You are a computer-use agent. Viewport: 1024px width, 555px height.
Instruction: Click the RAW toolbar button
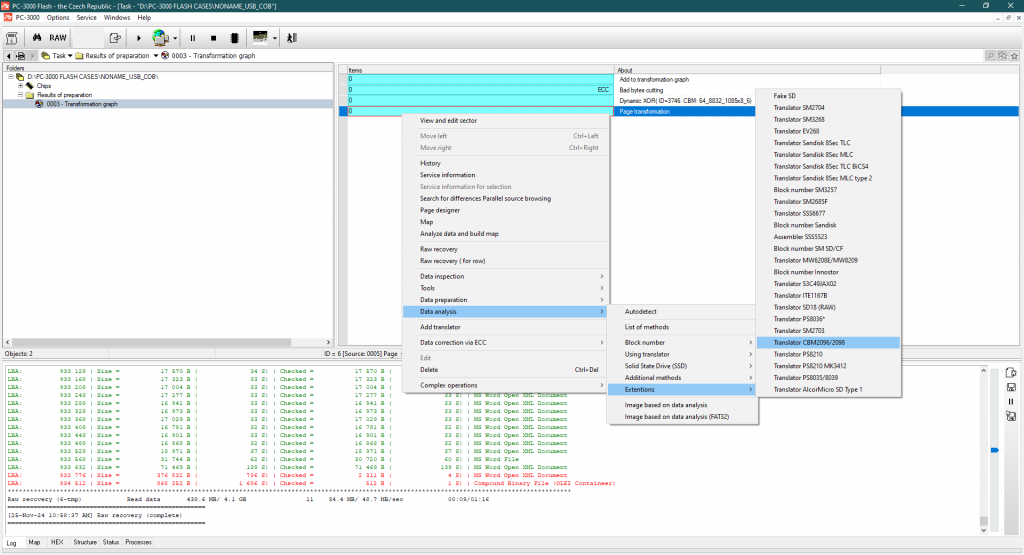(x=58, y=37)
